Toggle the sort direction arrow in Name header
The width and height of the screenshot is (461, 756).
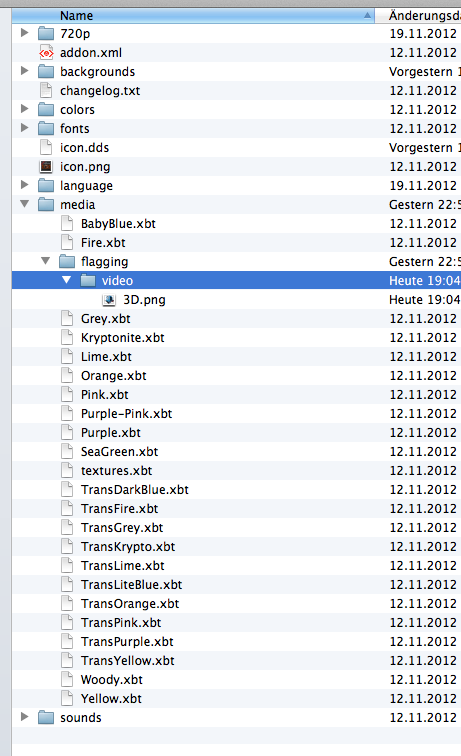pos(367,15)
